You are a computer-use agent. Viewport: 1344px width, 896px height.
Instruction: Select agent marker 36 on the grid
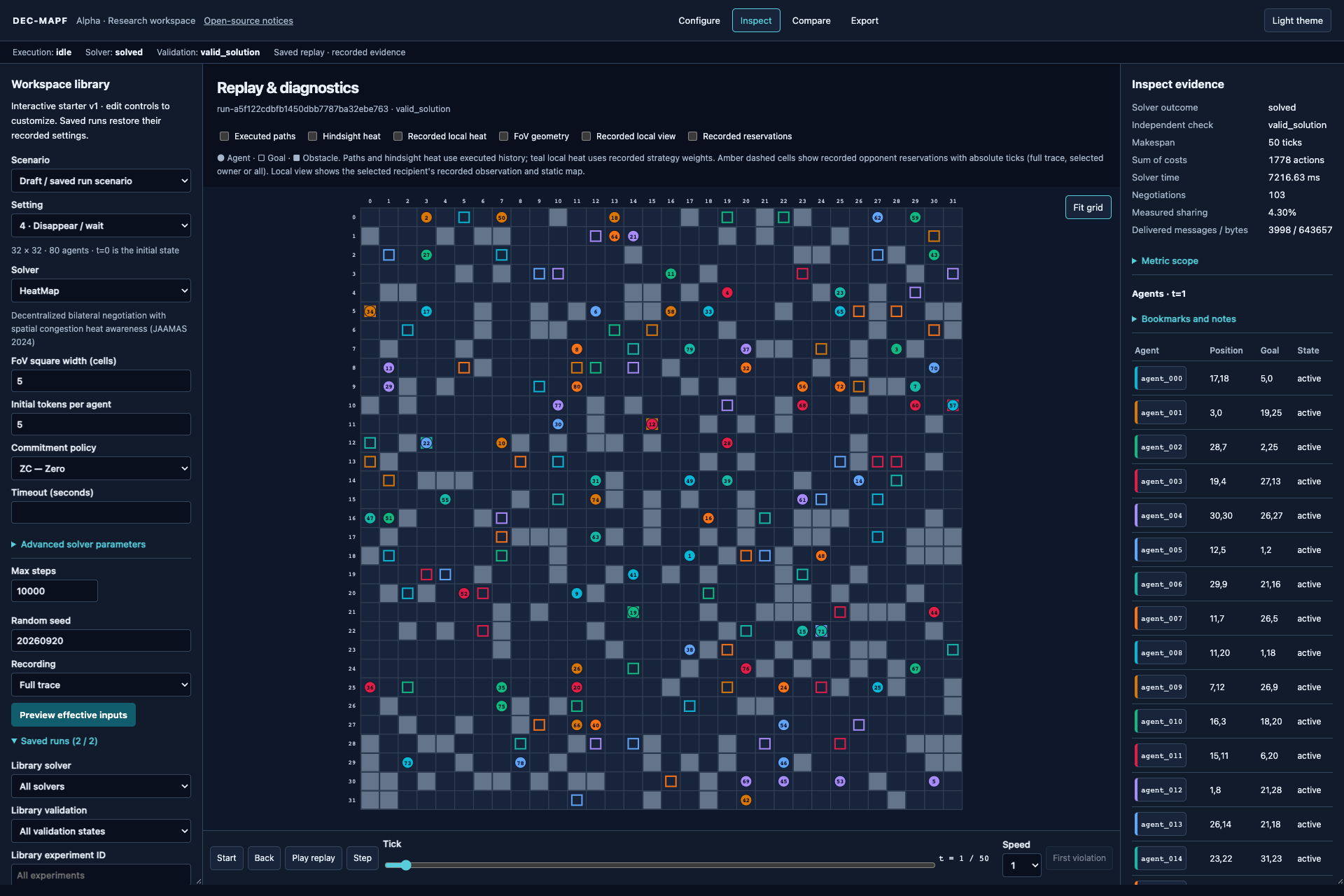point(370,687)
